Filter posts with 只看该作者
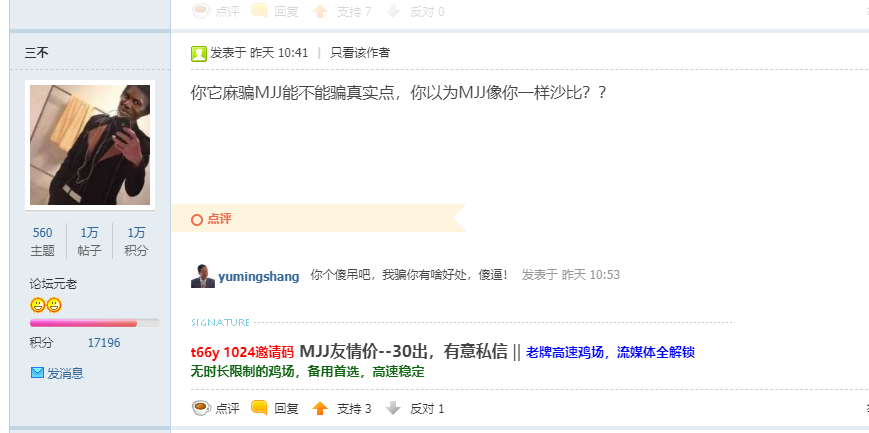Screen dimensions: 869x433 click(360, 53)
